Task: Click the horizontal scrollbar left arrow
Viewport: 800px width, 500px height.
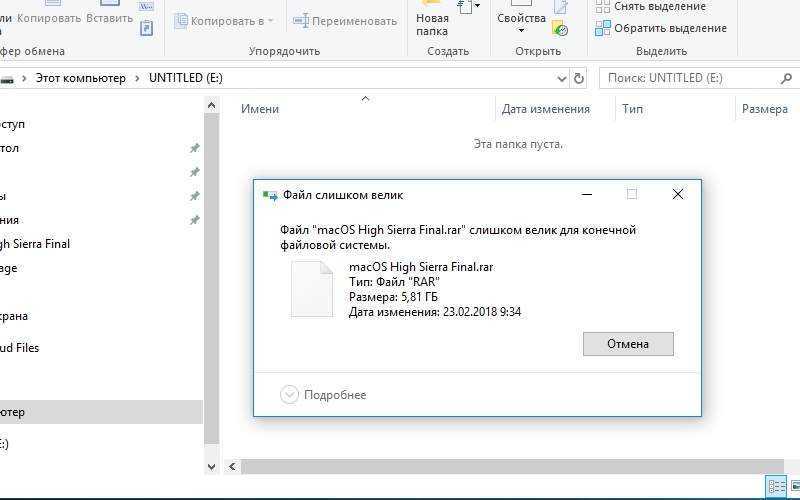Action: [x=232, y=466]
